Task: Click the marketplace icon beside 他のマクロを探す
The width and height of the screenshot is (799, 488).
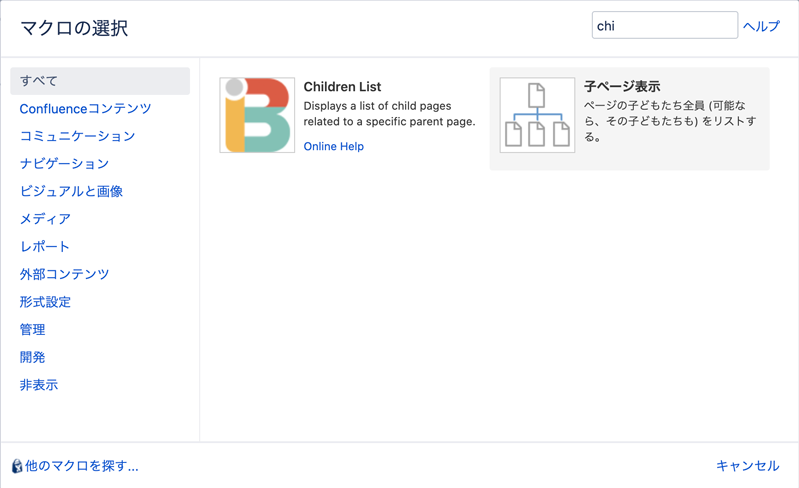Action: coord(17,466)
